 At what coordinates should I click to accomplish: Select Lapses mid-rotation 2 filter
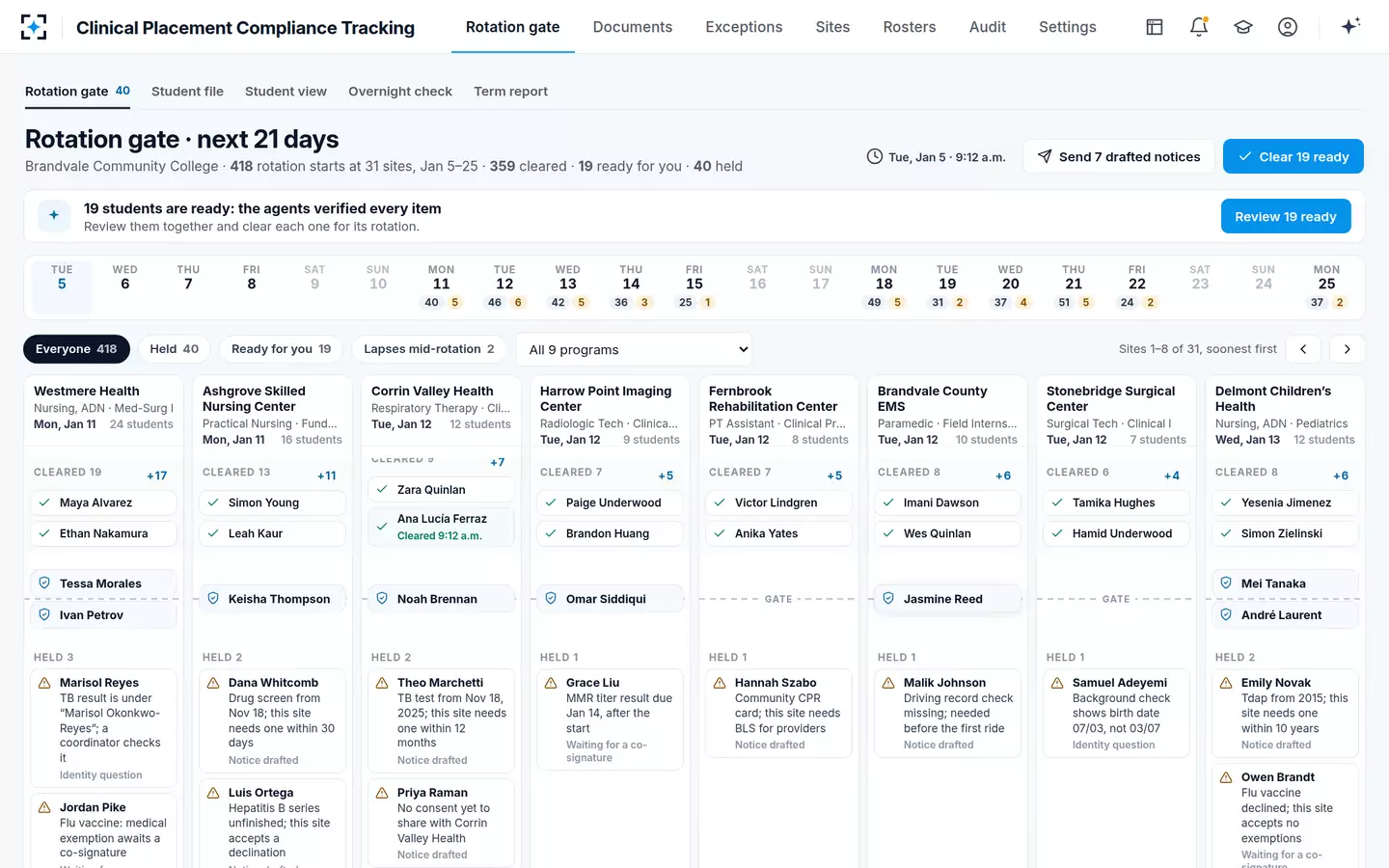[x=429, y=349]
